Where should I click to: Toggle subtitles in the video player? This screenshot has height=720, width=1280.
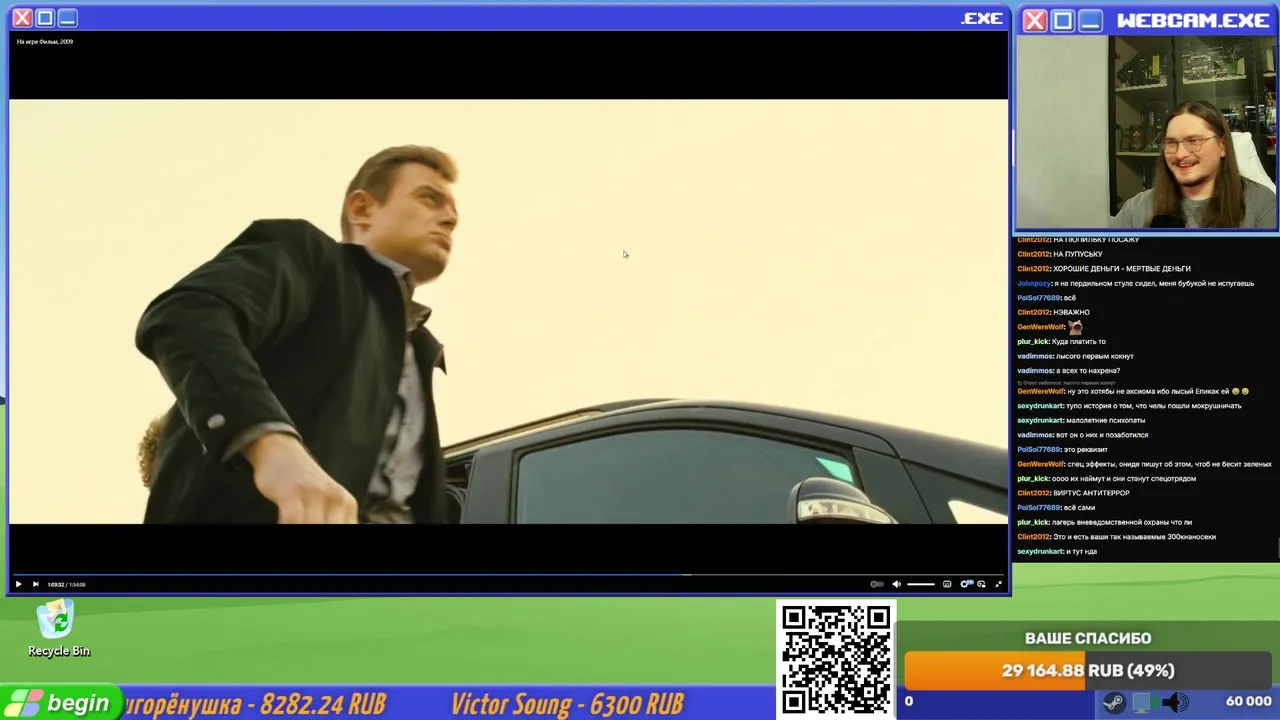point(947,584)
